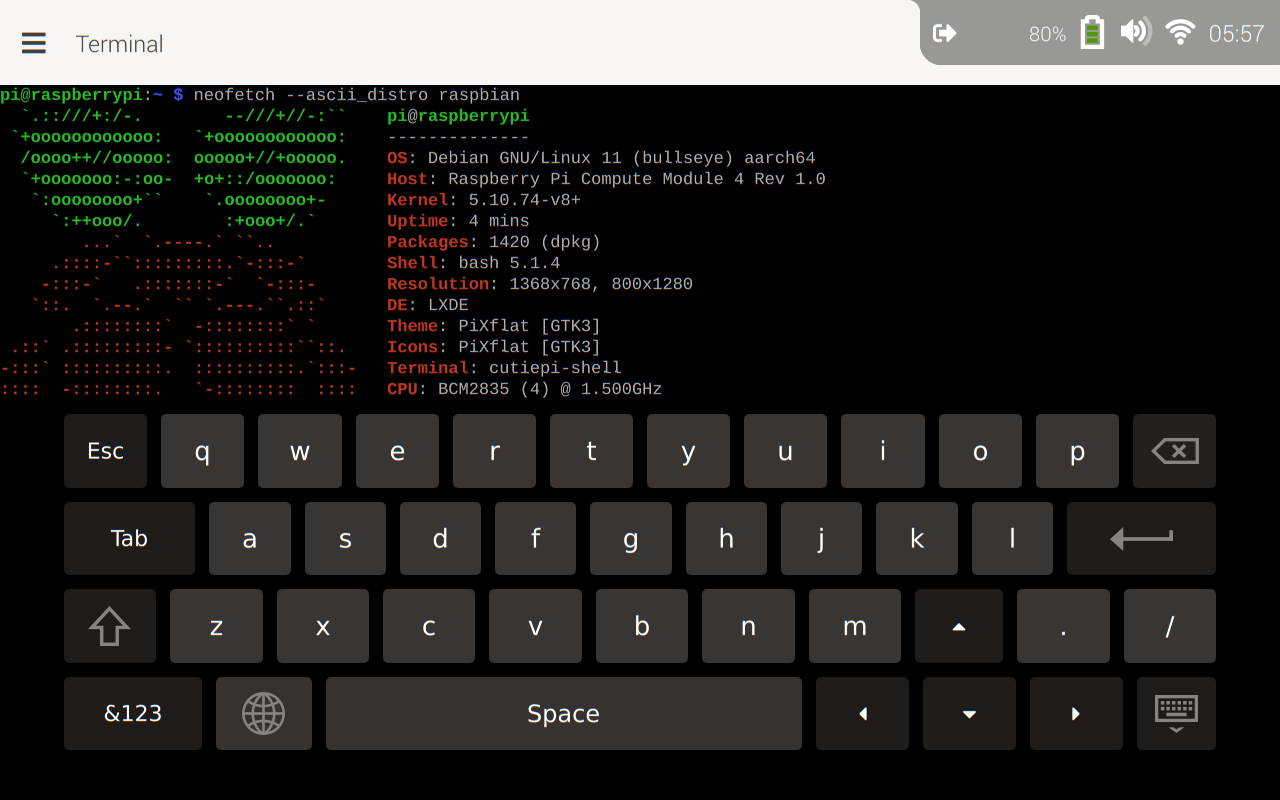1280x800 pixels.
Task: Tap the slash key
Action: [x=1170, y=626]
